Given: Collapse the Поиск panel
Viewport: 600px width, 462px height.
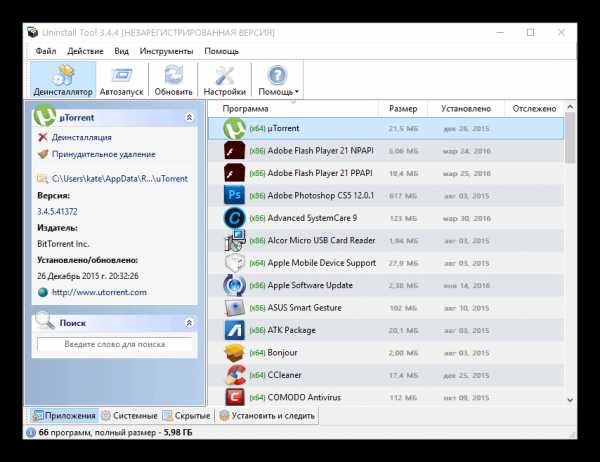Looking at the screenshot, I should click(189, 323).
